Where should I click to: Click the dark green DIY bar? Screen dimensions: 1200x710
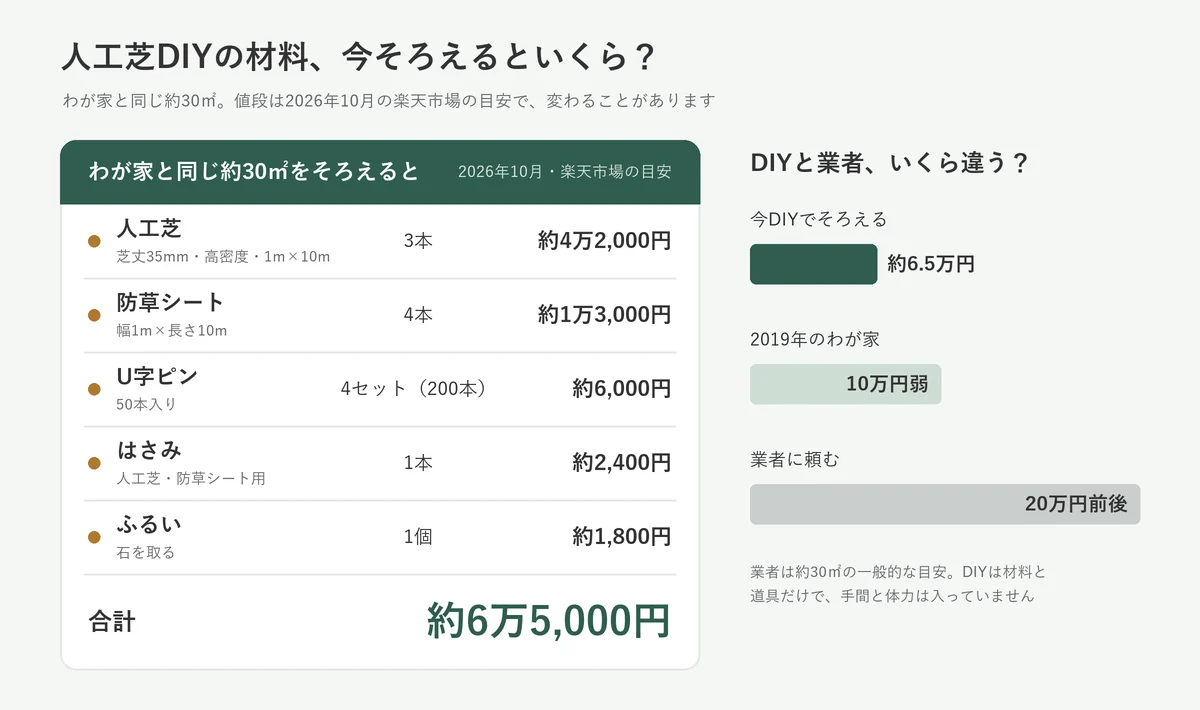[814, 264]
